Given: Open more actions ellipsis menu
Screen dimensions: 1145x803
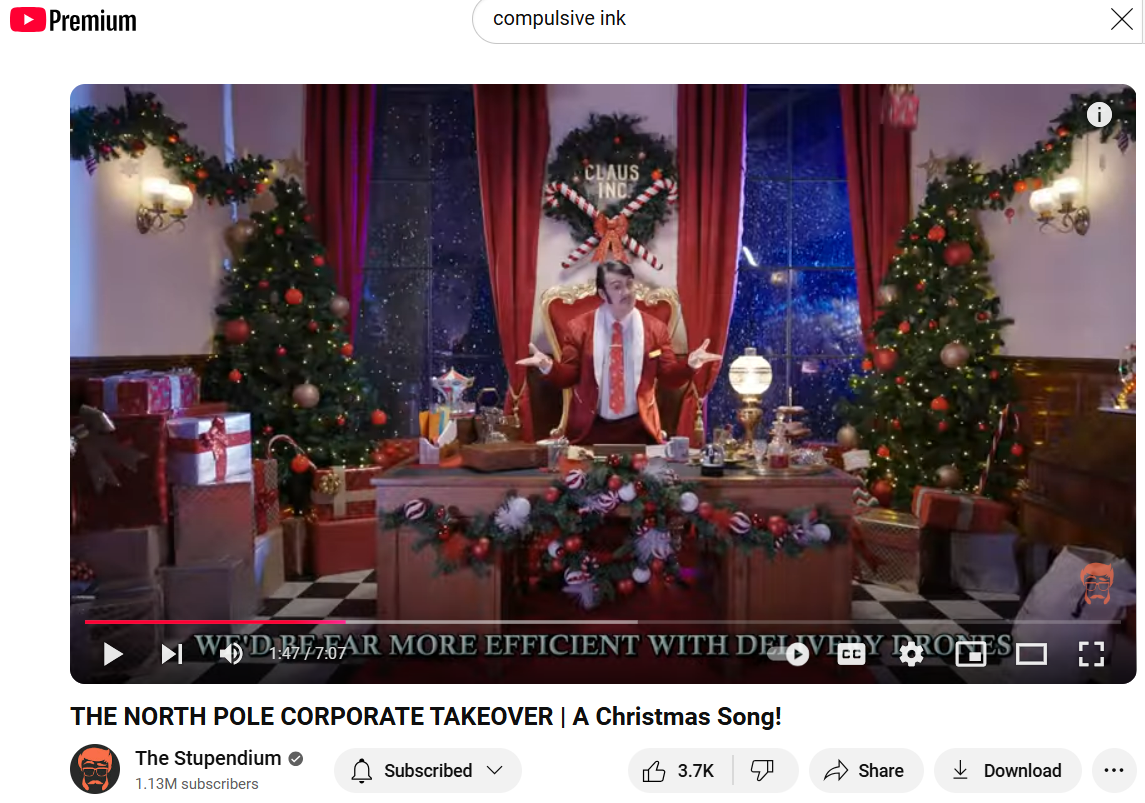Looking at the screenshot, I should pos(1114,770).
